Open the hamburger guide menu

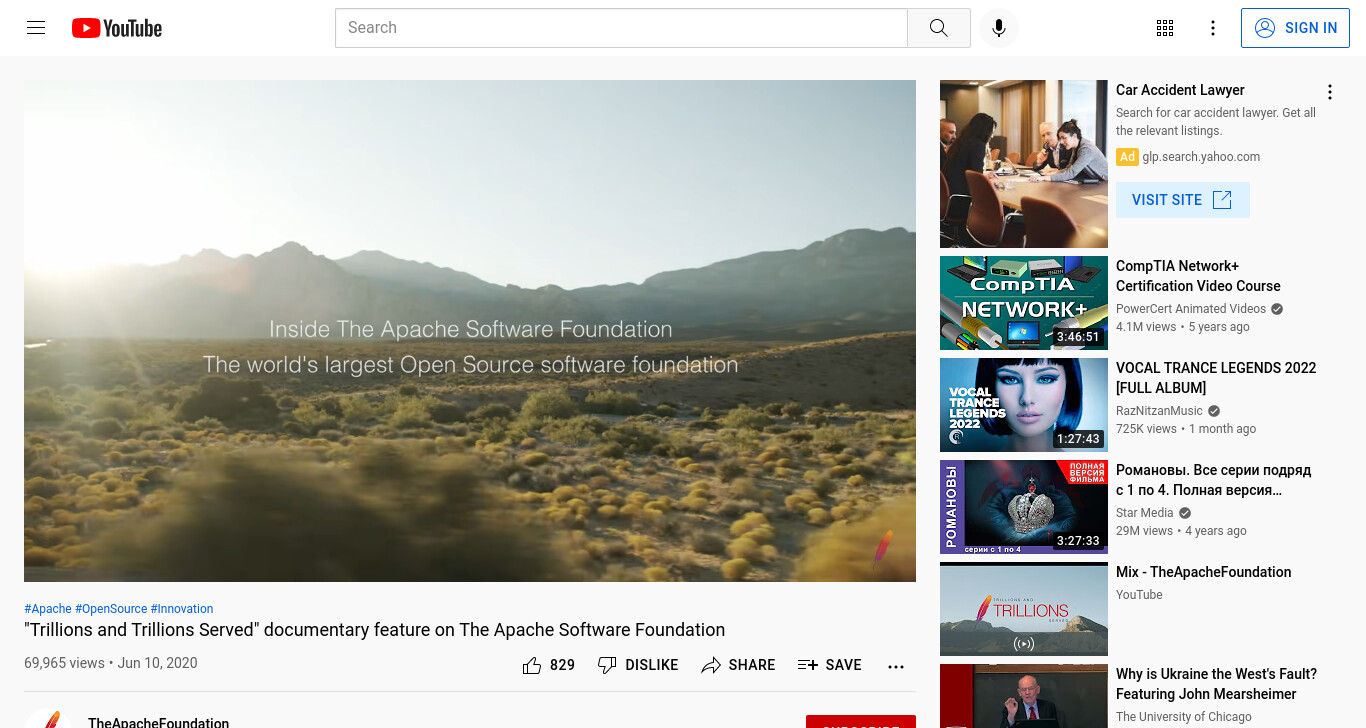(36, 28)
